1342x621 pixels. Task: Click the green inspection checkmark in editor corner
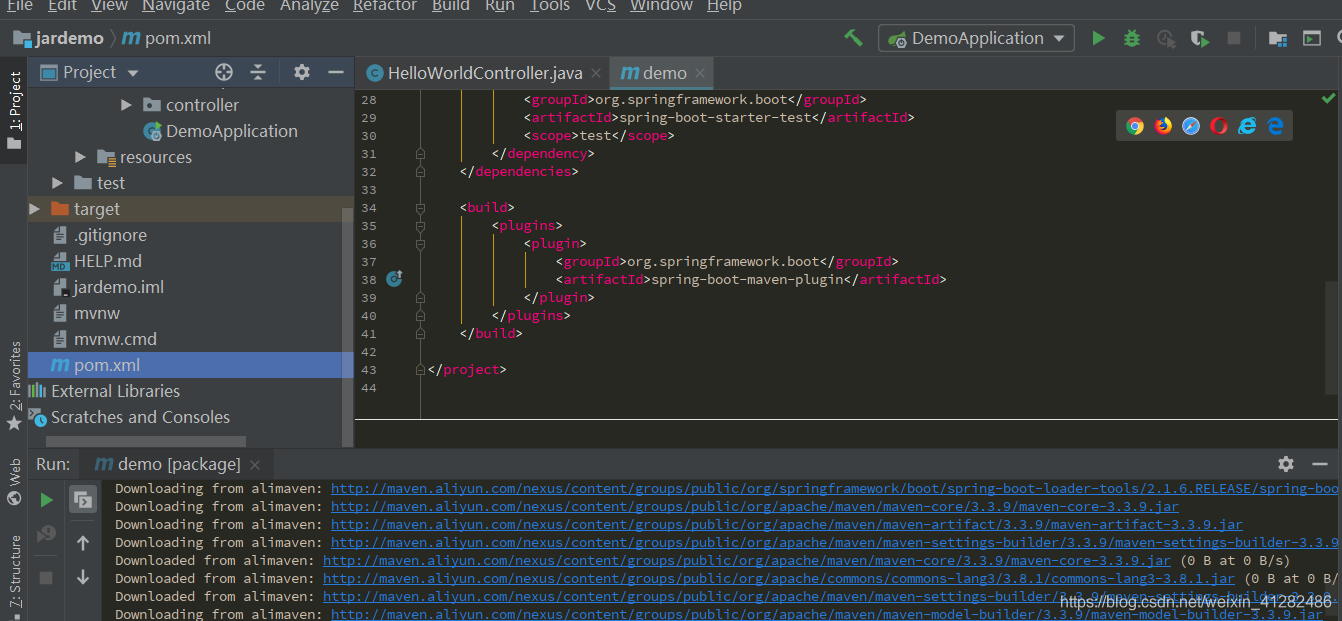tap(1328, 98)
